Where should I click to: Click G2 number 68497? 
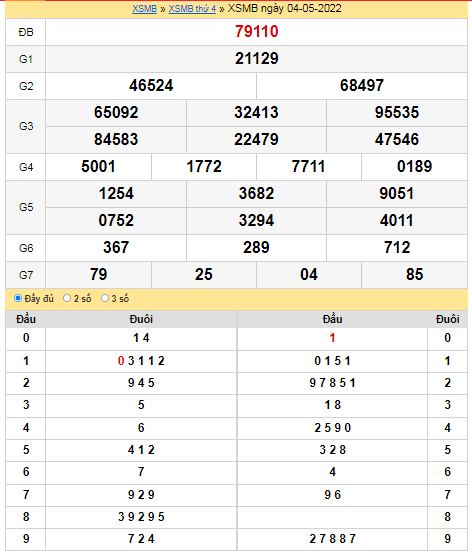click(362, 86)
